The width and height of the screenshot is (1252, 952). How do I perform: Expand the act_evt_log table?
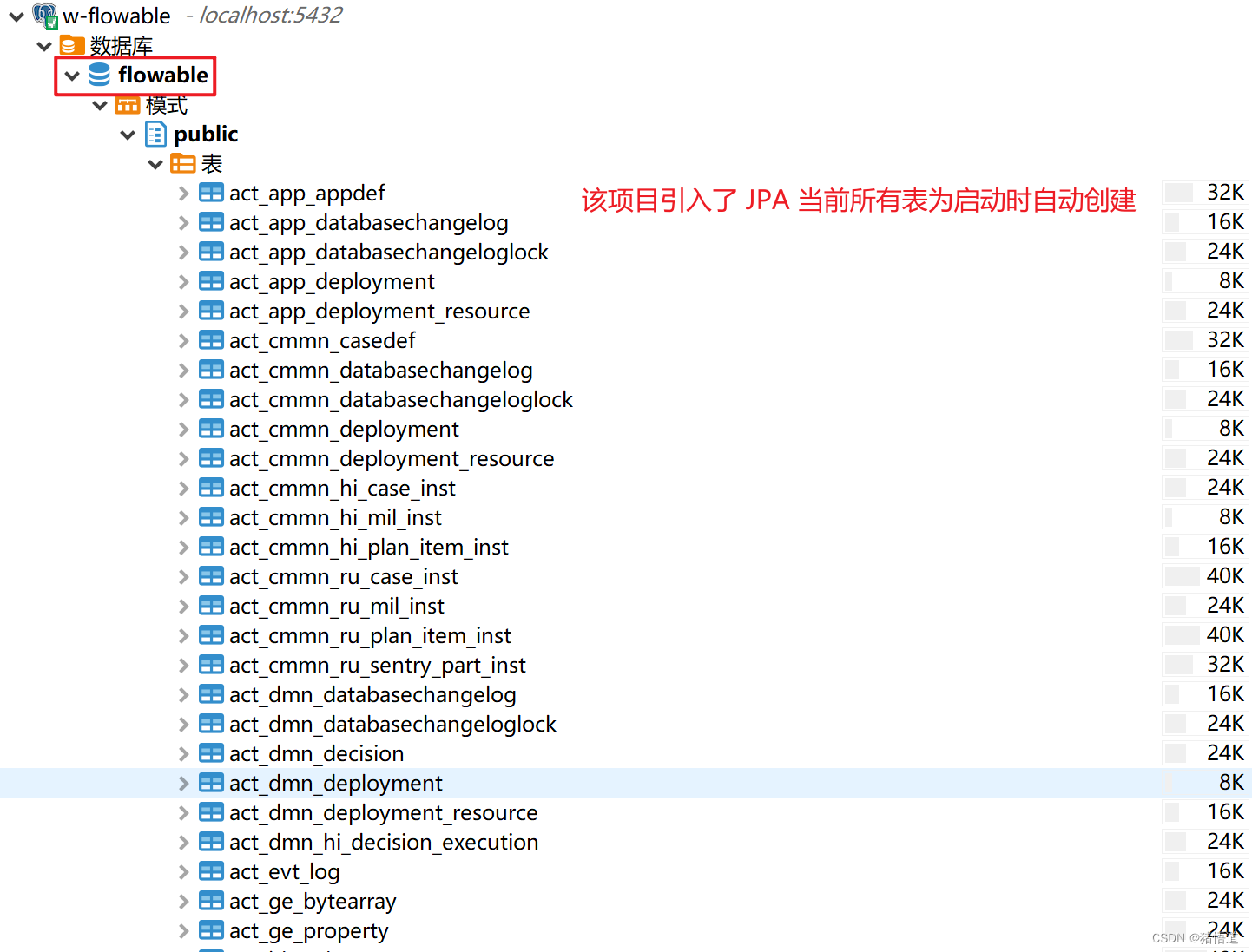[183, 871]
